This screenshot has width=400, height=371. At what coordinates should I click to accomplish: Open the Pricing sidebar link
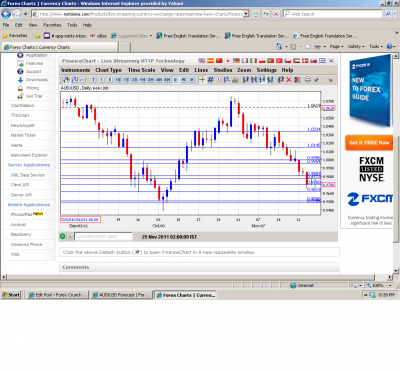pyautogui.click(x=32, y=88)
